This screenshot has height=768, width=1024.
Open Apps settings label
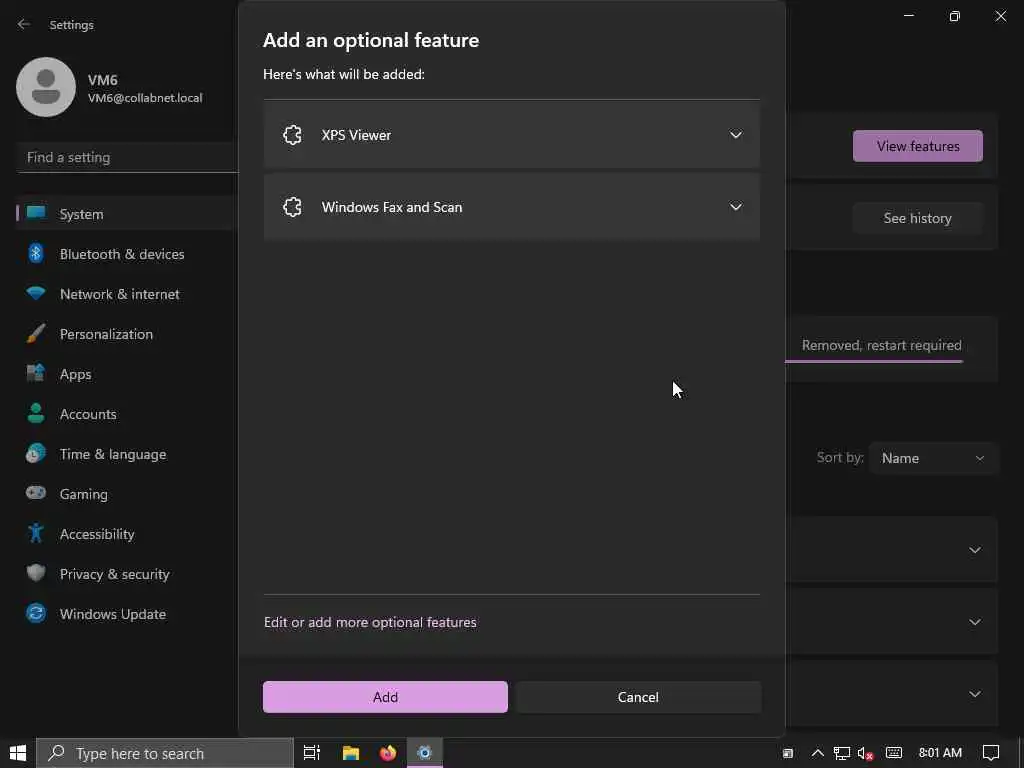point(75,374)
